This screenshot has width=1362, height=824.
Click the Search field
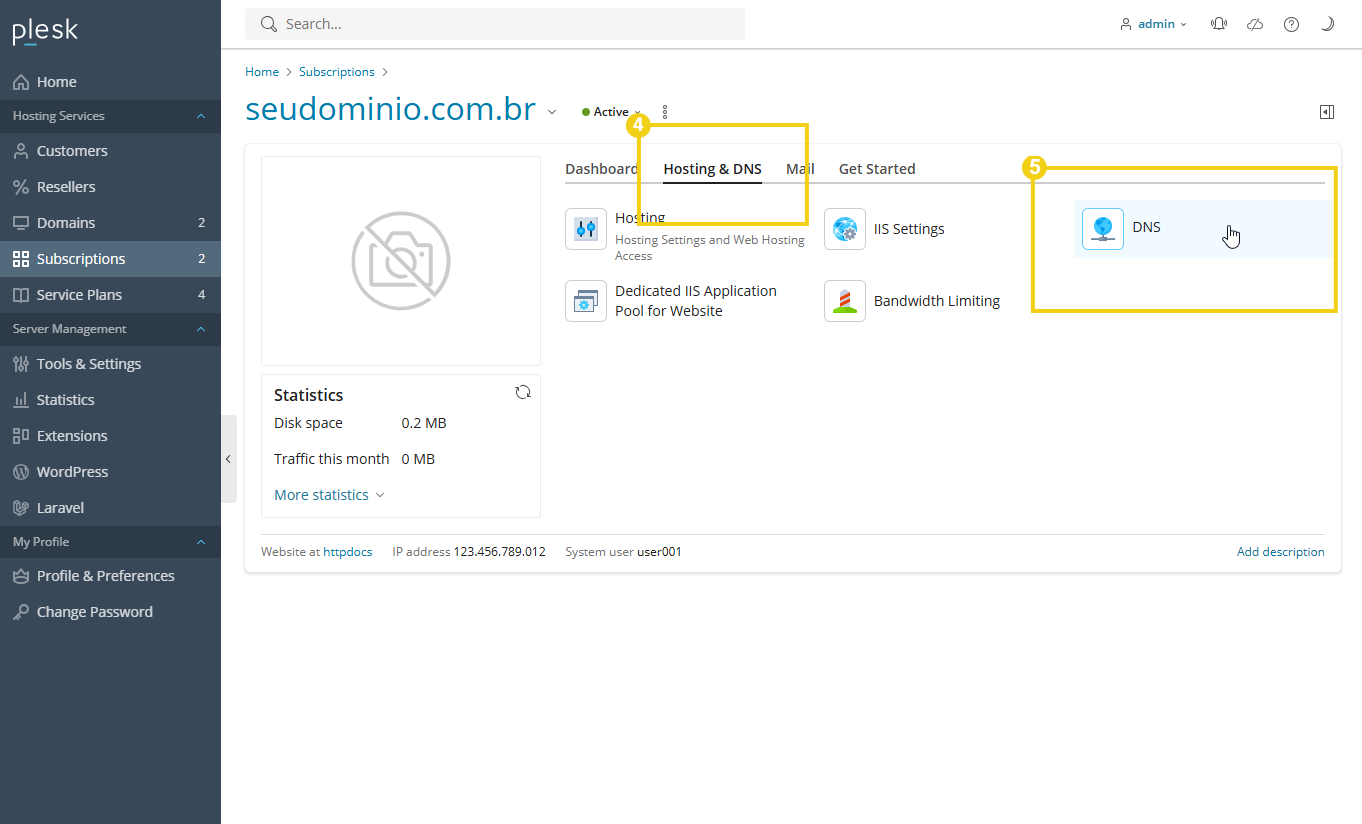click(x=495, y=23)
